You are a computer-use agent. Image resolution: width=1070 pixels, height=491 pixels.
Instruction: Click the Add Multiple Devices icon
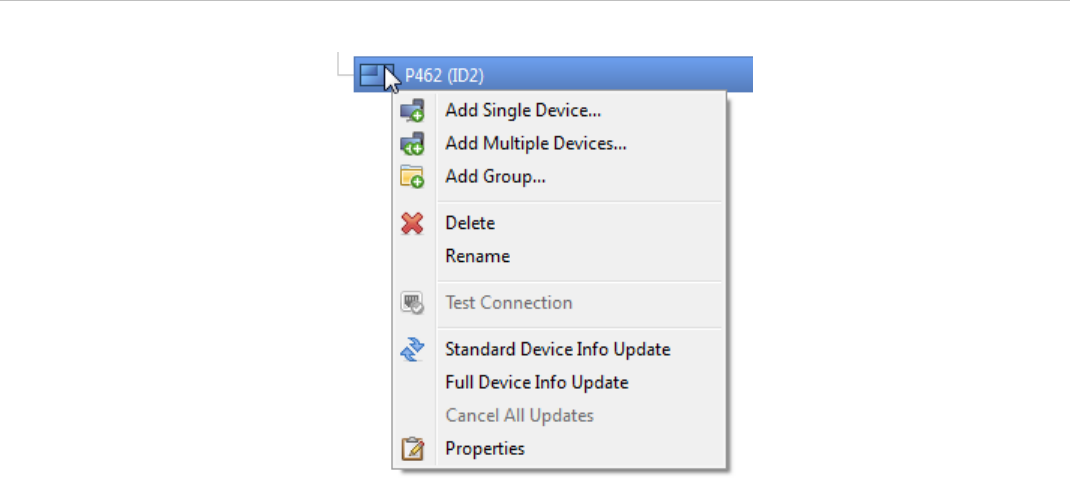point(412,143)
